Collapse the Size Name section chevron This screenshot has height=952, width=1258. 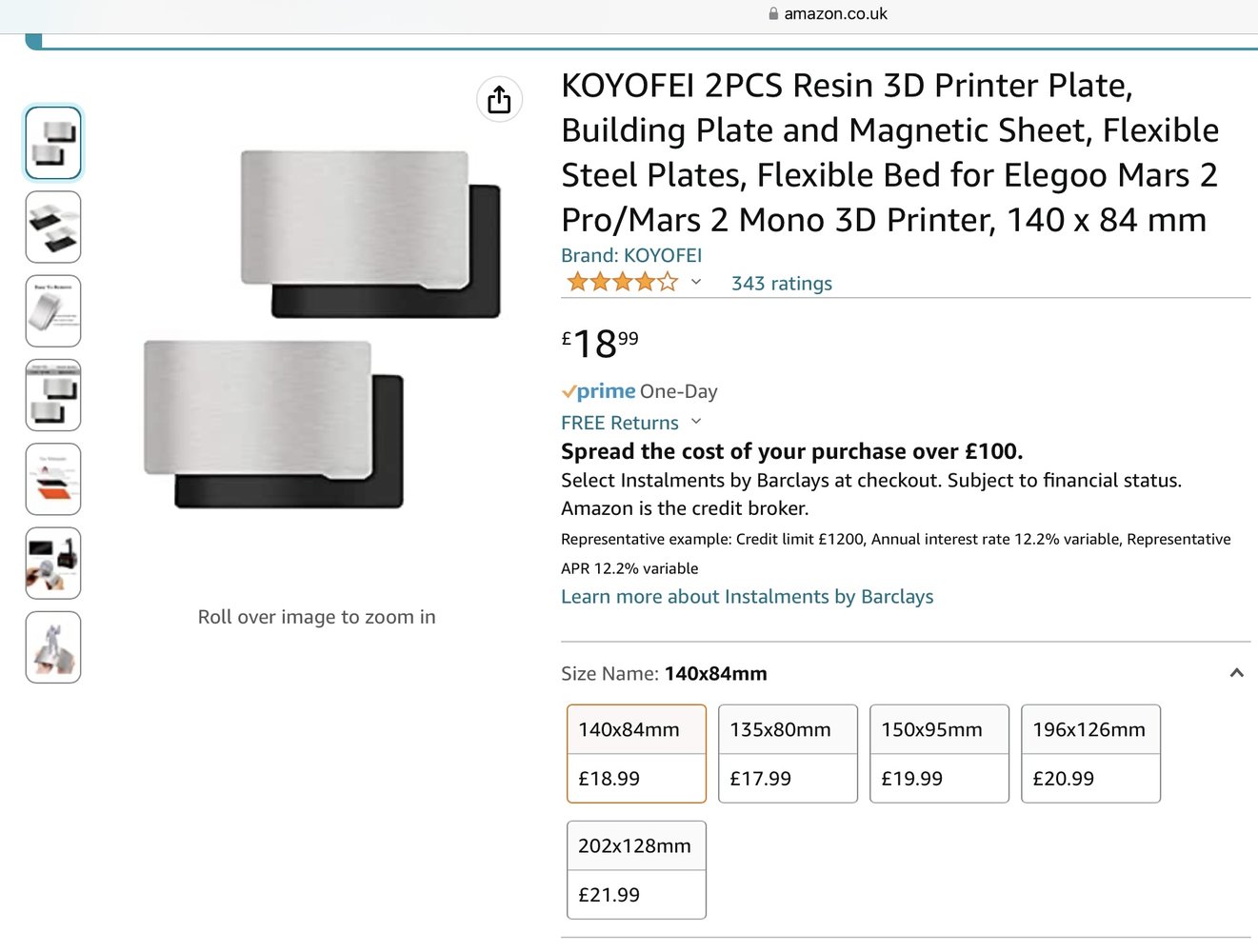(1236, 673)
